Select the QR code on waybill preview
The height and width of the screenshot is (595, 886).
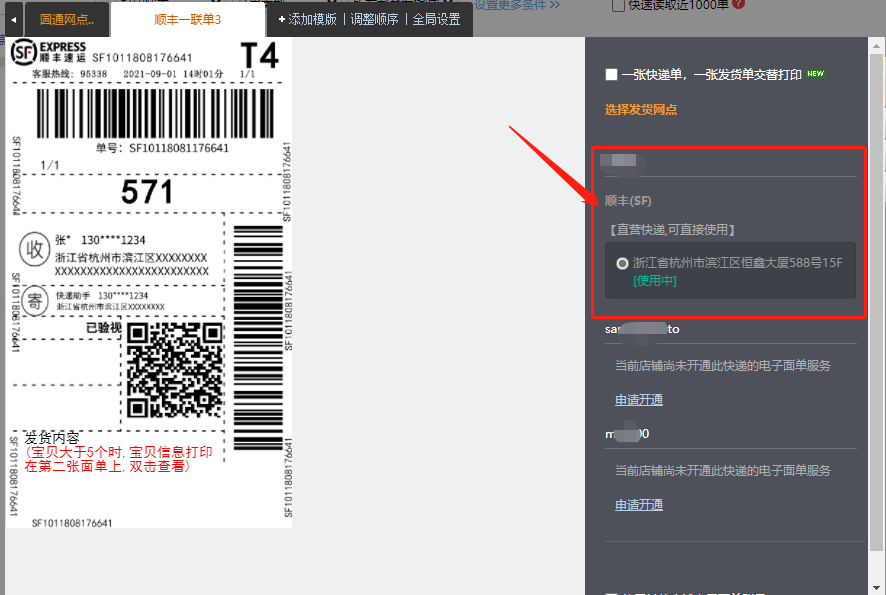tap(173, 371)
